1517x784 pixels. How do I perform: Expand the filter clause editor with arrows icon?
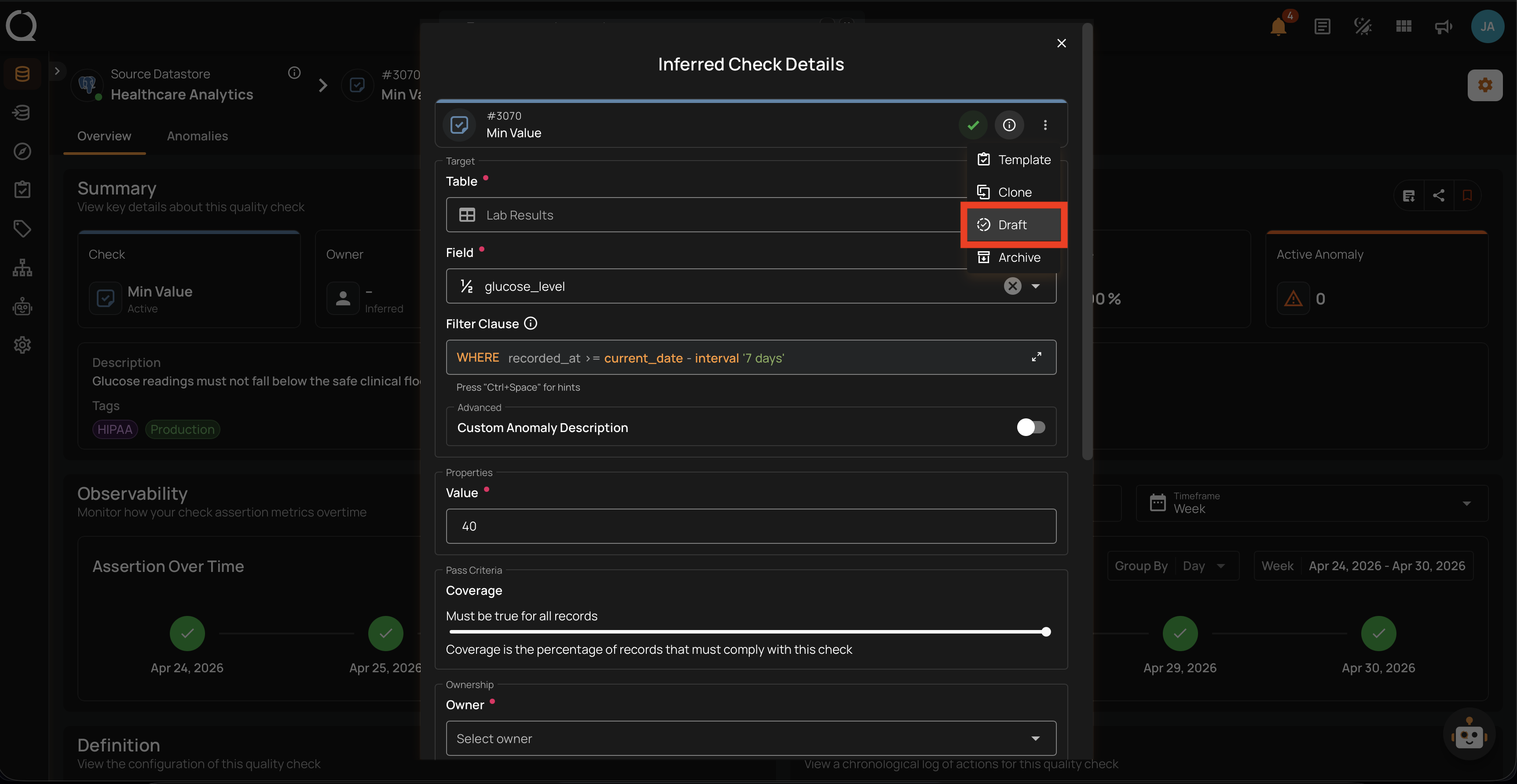pos(1036,357)
